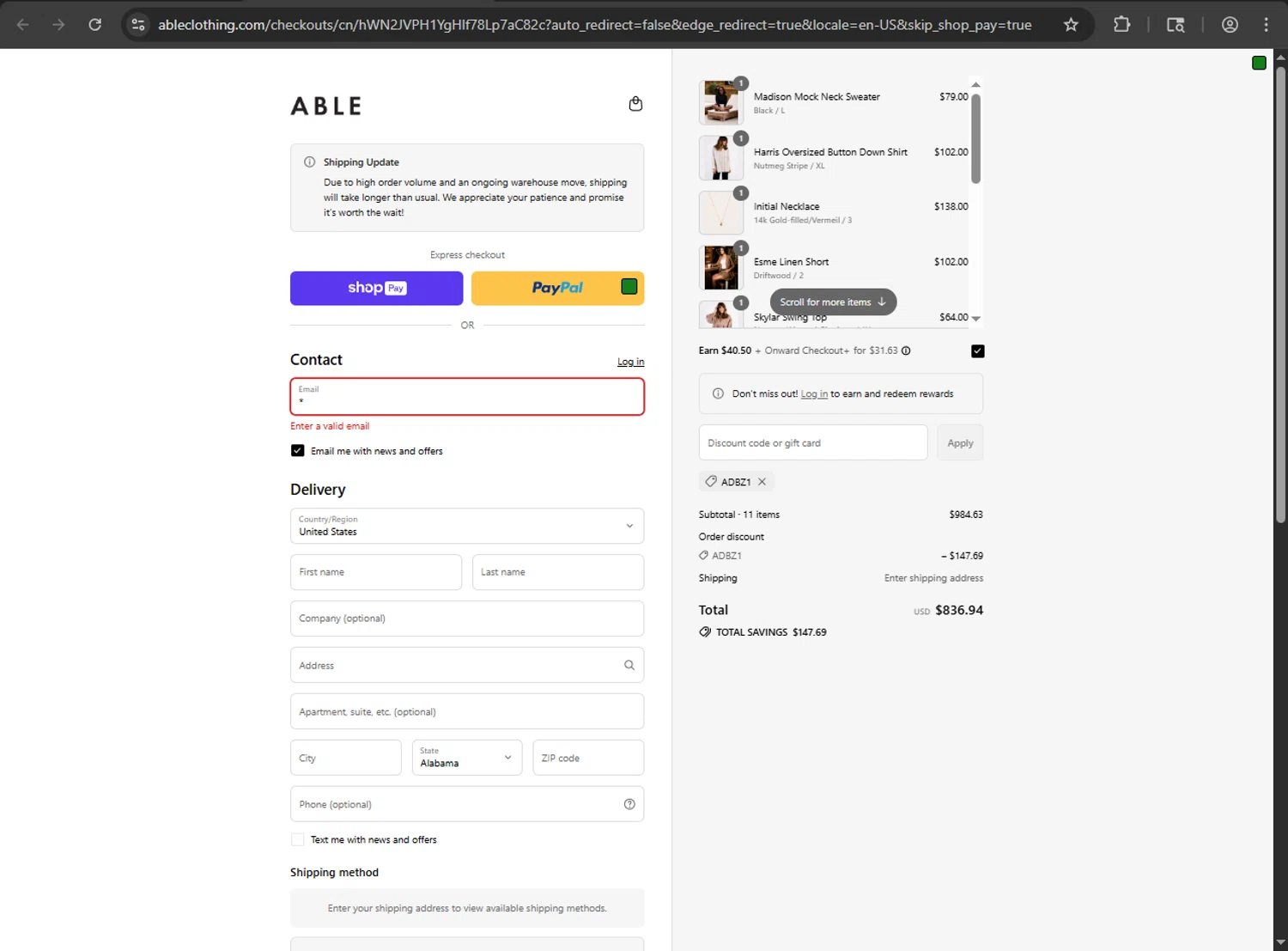Click the Enter a valid email error
The width and height of the screenshot is (1288, 951).
click(x=330, y=426)
